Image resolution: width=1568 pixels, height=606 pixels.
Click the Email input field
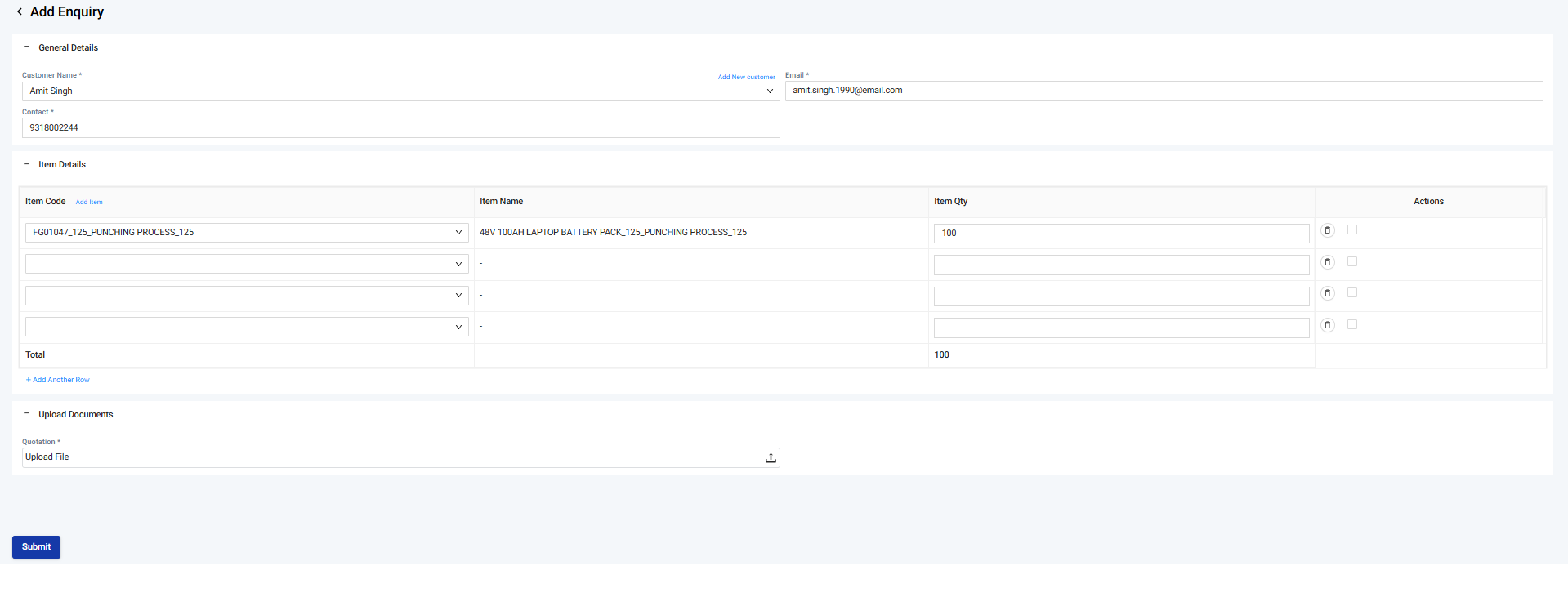pos(1163,91)
